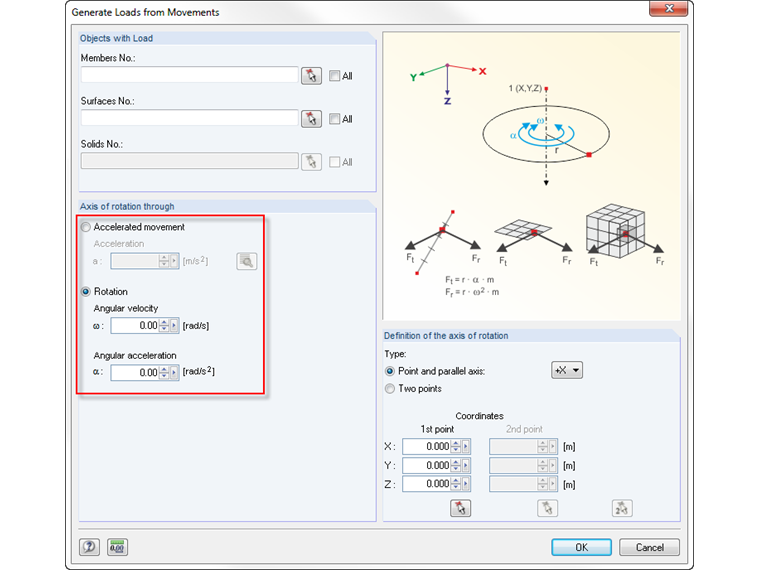Image resolution: width=760 pixels, height=570 pixels.
Task: Open the 2nd point Z value list arrow
Action: [553, 484]
